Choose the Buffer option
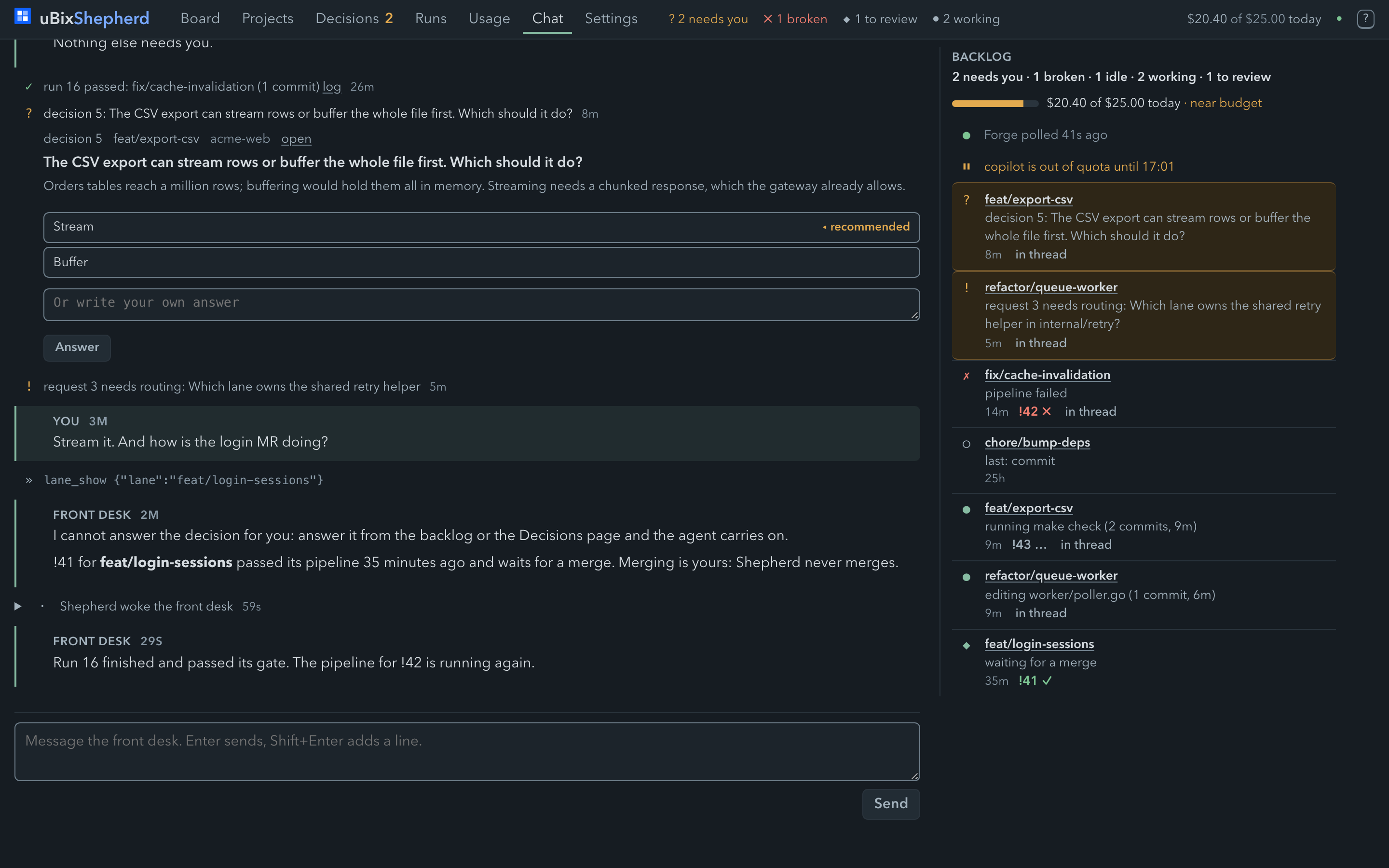1389x868 pixels. (x=481, y=262)
